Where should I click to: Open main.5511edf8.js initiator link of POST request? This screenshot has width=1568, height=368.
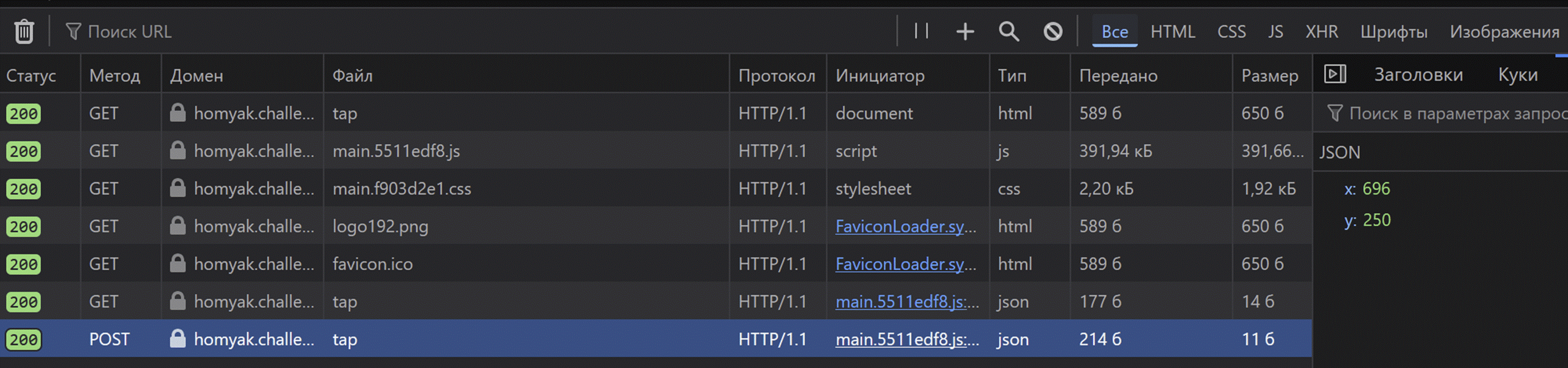(907, 339)
